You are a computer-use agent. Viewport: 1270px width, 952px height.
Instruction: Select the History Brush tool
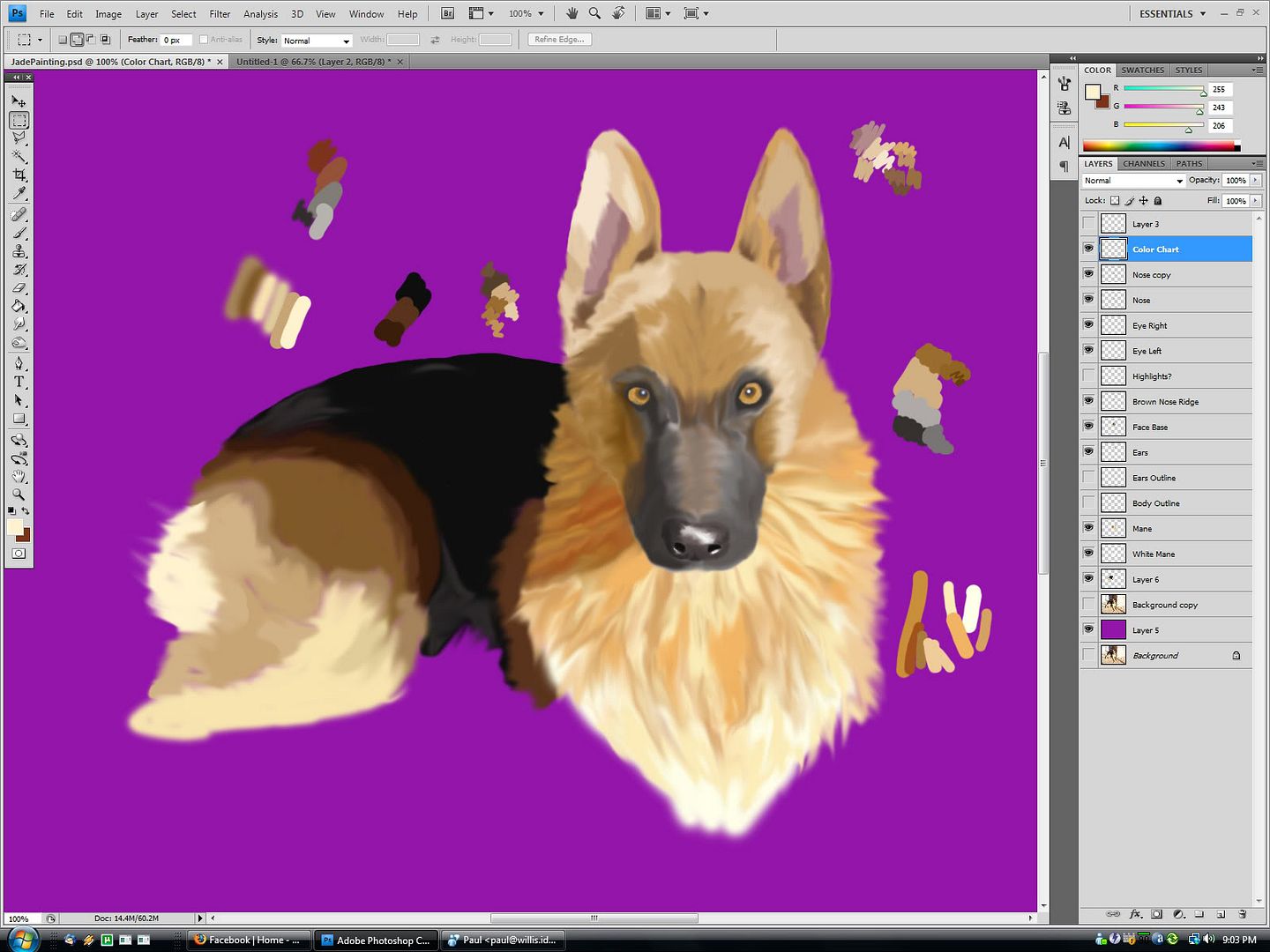click(x=19, y=270)
